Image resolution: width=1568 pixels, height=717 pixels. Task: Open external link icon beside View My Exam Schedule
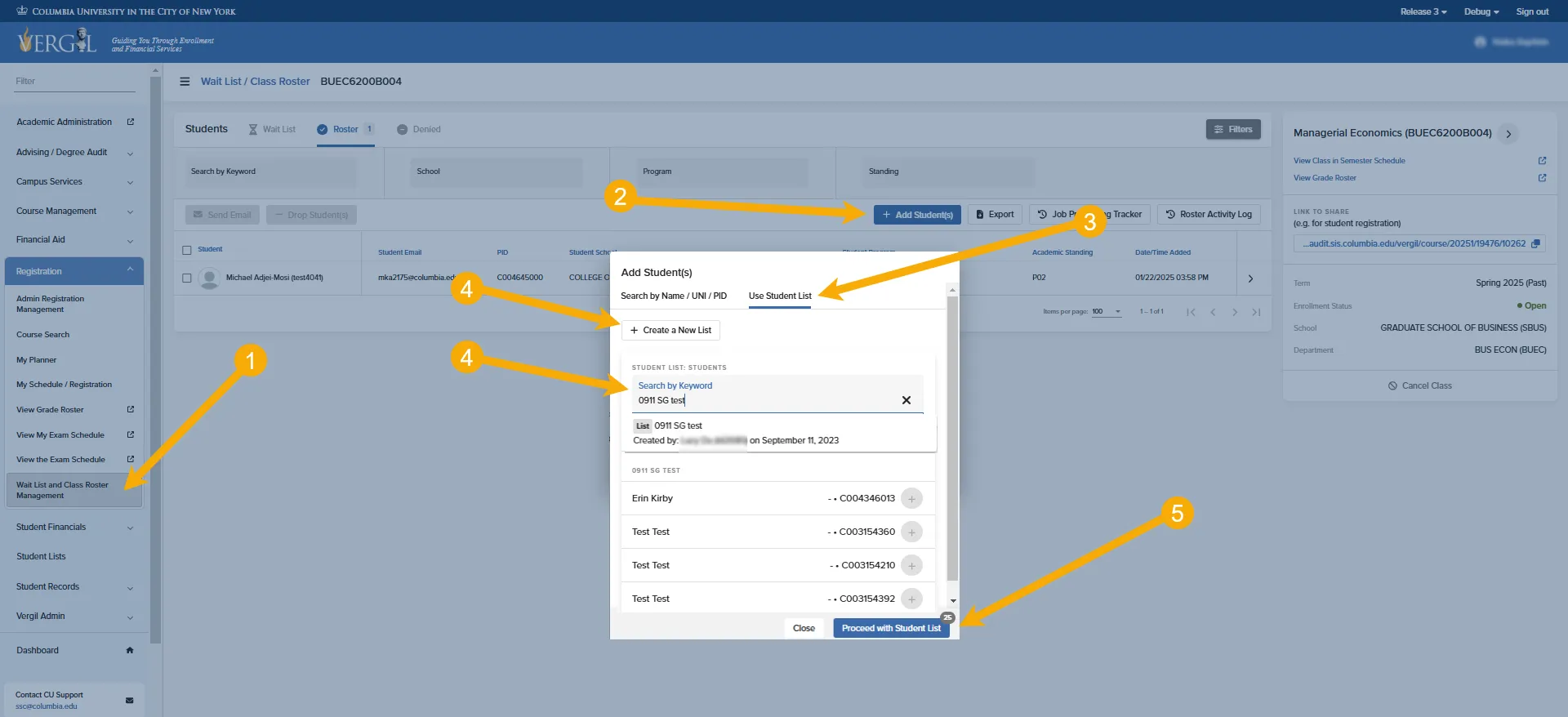pos(130,434)
